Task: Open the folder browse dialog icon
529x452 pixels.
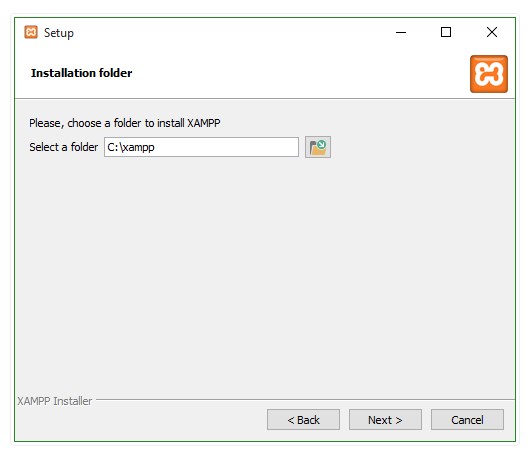Action: coord(318,147)
